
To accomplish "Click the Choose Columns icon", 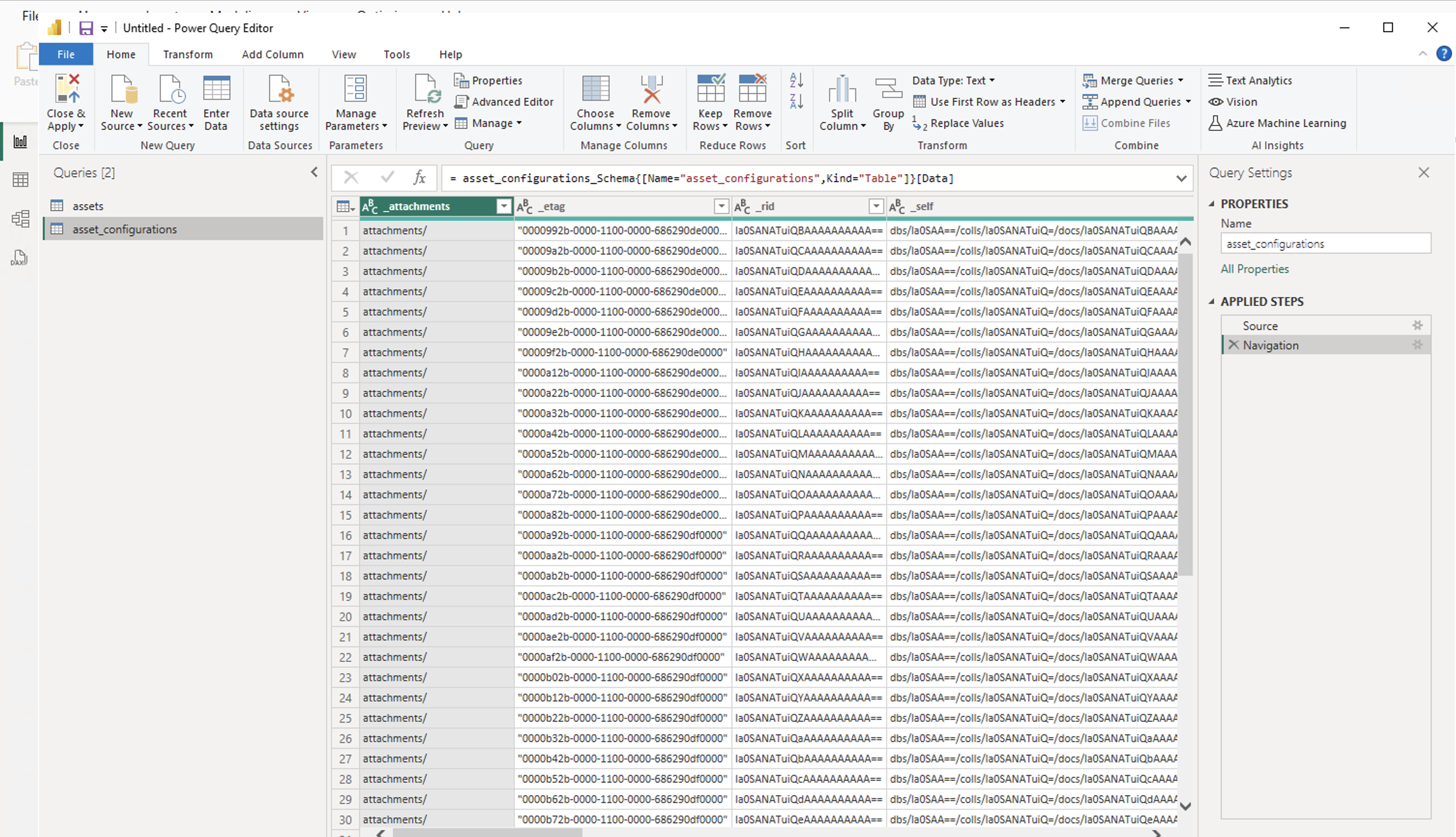I will point(596,89).
